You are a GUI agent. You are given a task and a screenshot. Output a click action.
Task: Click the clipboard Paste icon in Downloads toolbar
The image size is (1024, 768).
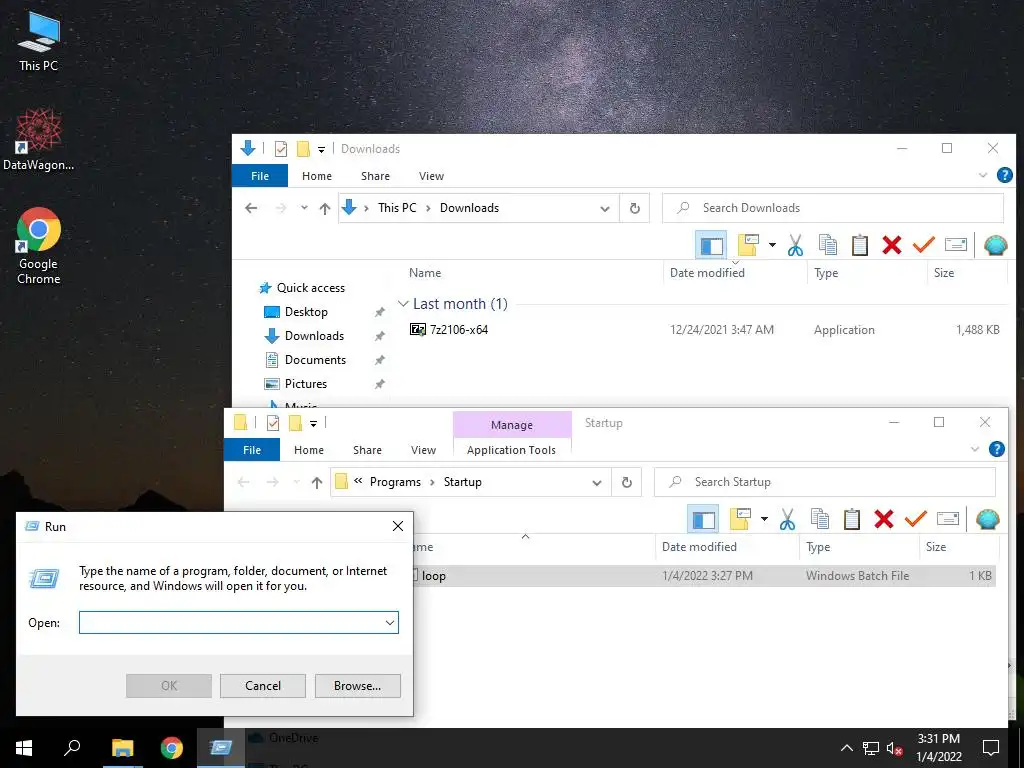[859, 246]
